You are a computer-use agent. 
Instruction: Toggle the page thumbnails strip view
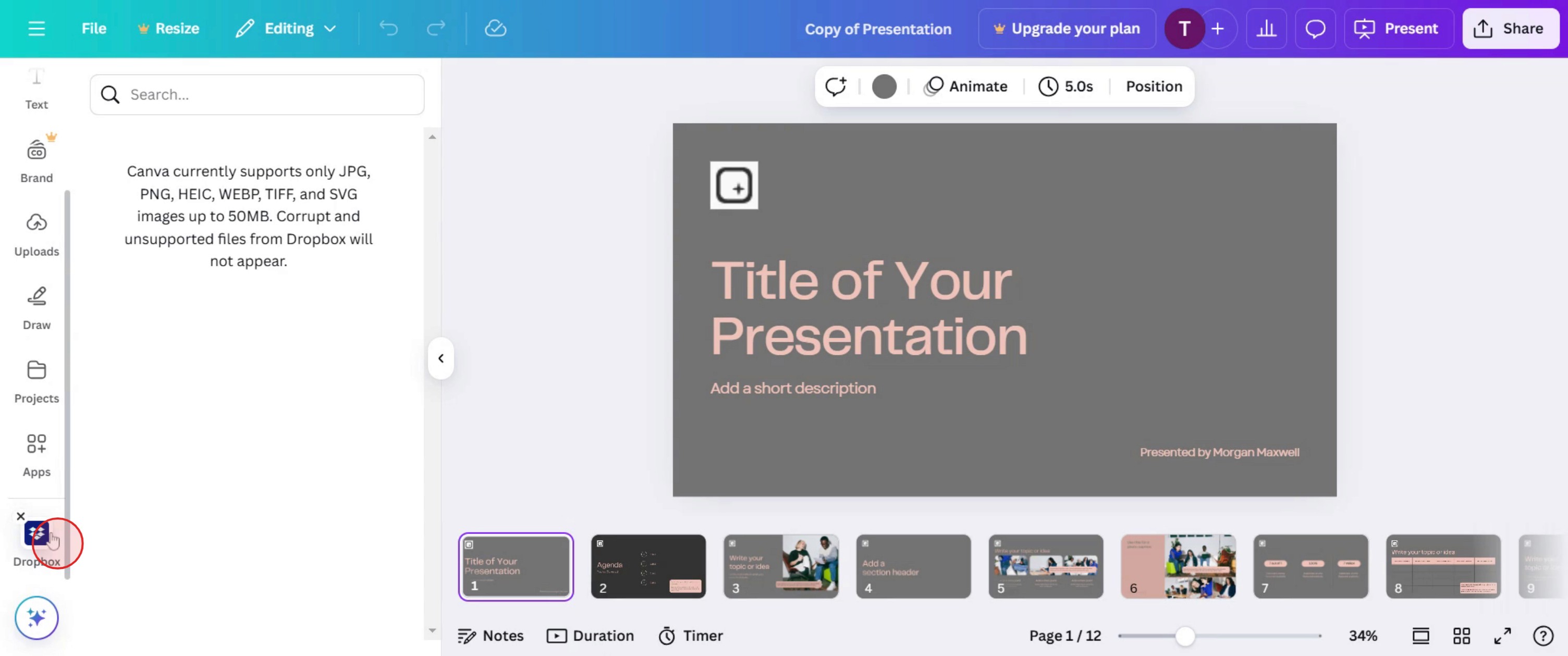(x=1420, y=636)
